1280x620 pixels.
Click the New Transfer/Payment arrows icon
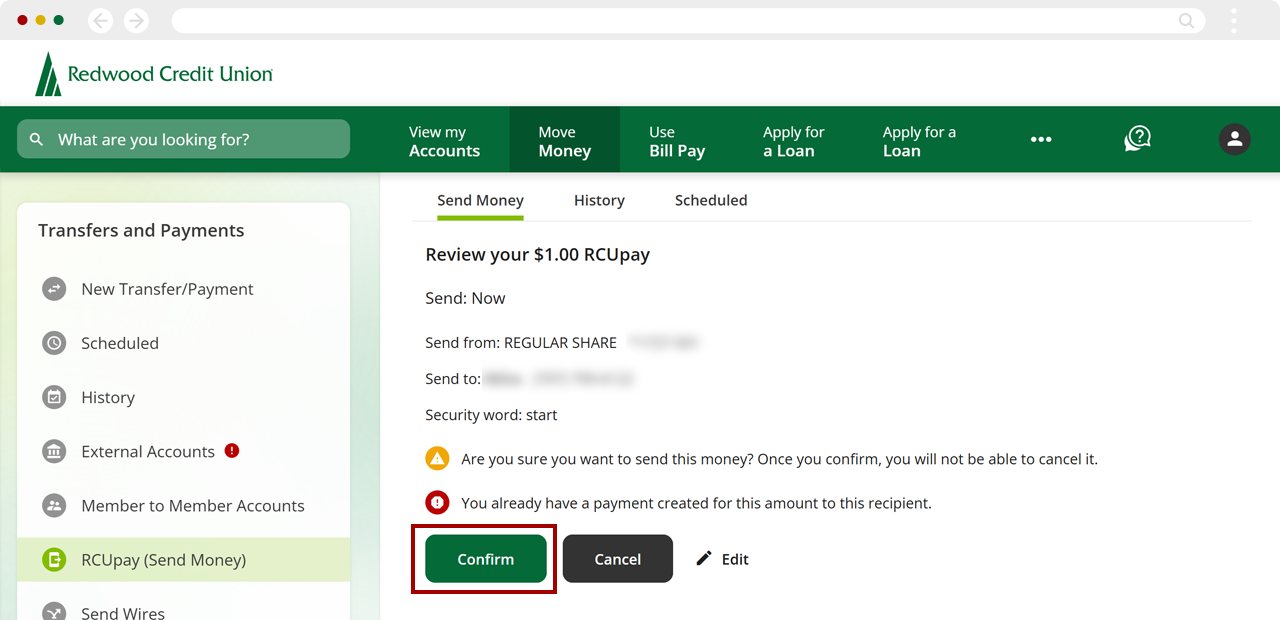(54, 289)
